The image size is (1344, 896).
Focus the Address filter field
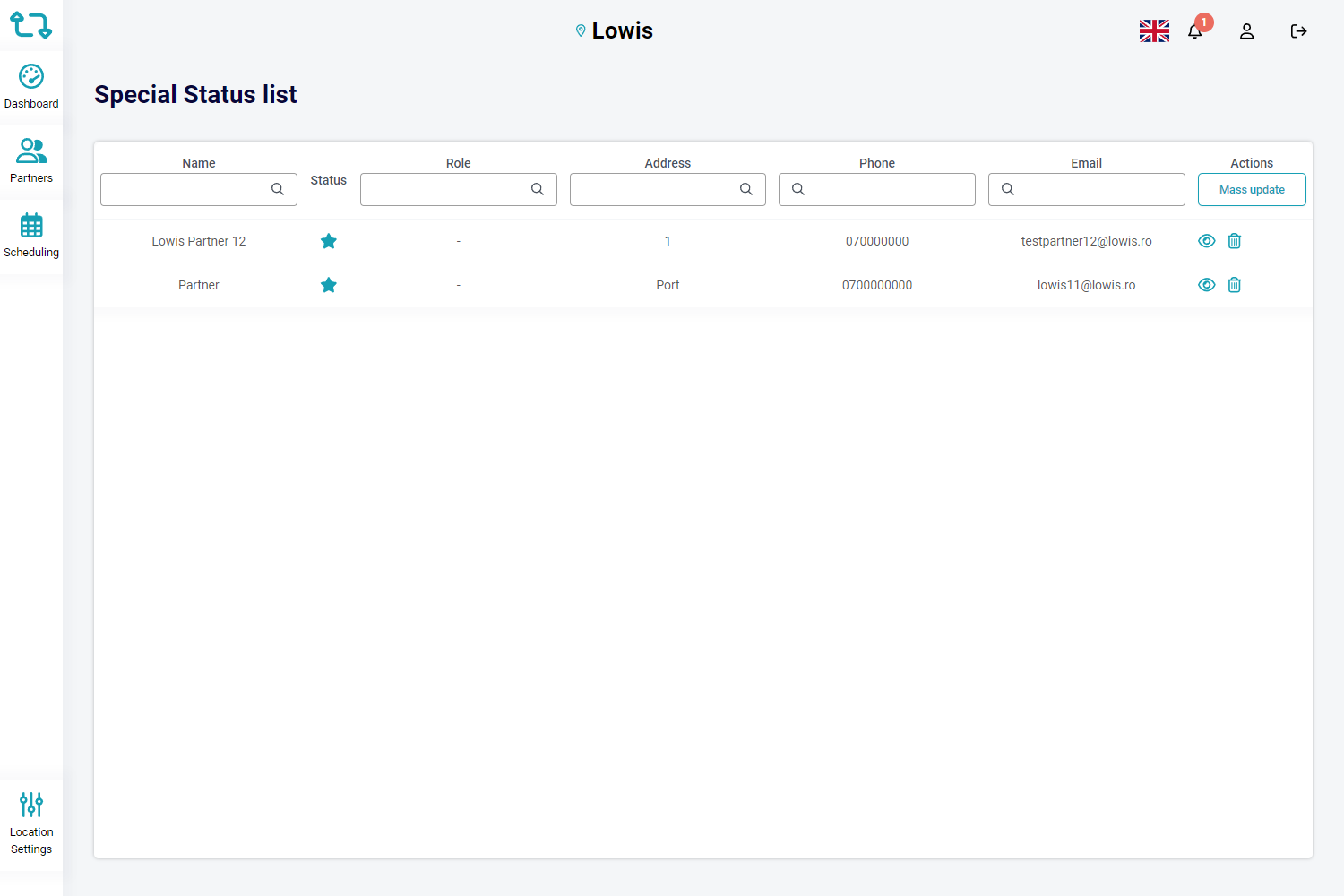point(668,189)
